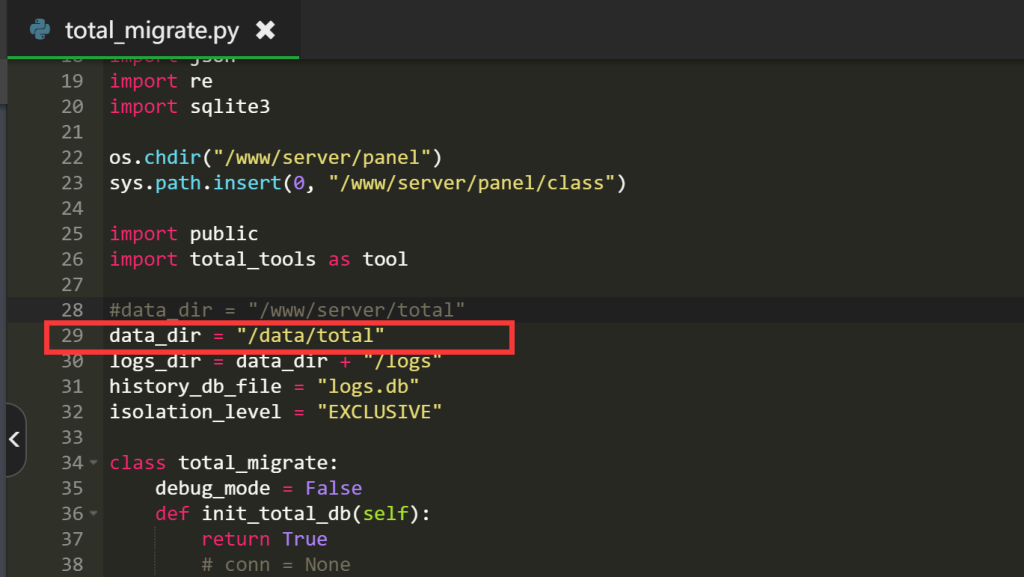
Task: Place cursor on import public line
Action: [x=184, y=233]
